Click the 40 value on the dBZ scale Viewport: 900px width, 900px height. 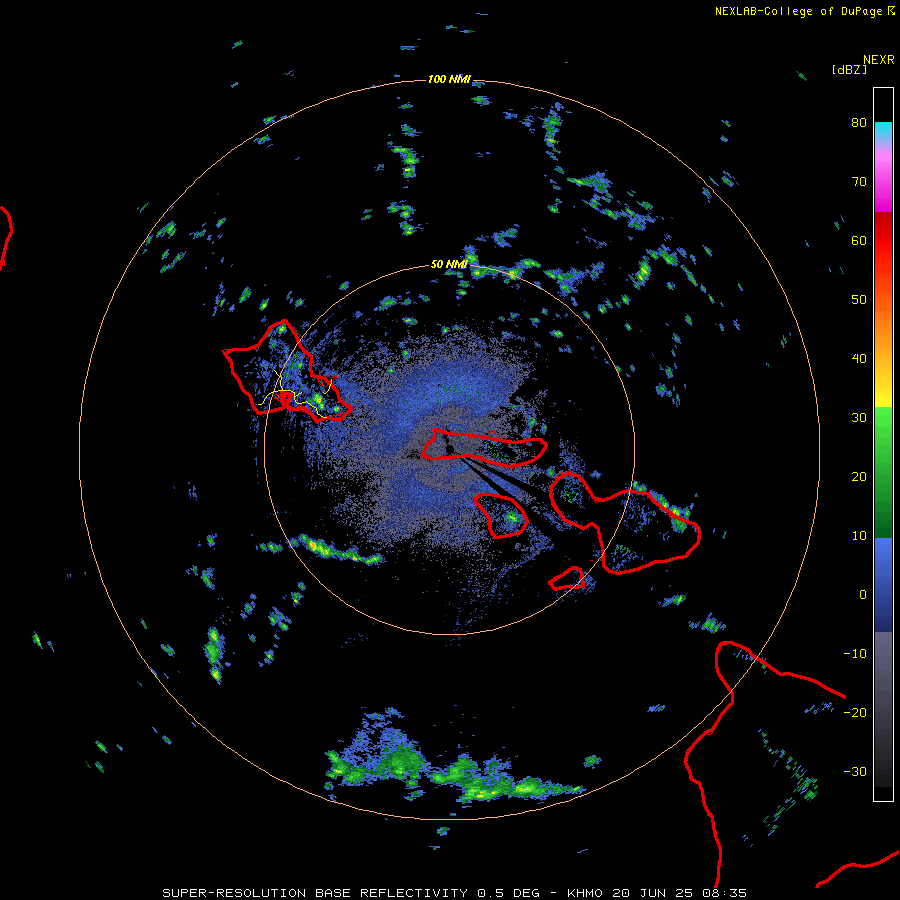point(859,359)
